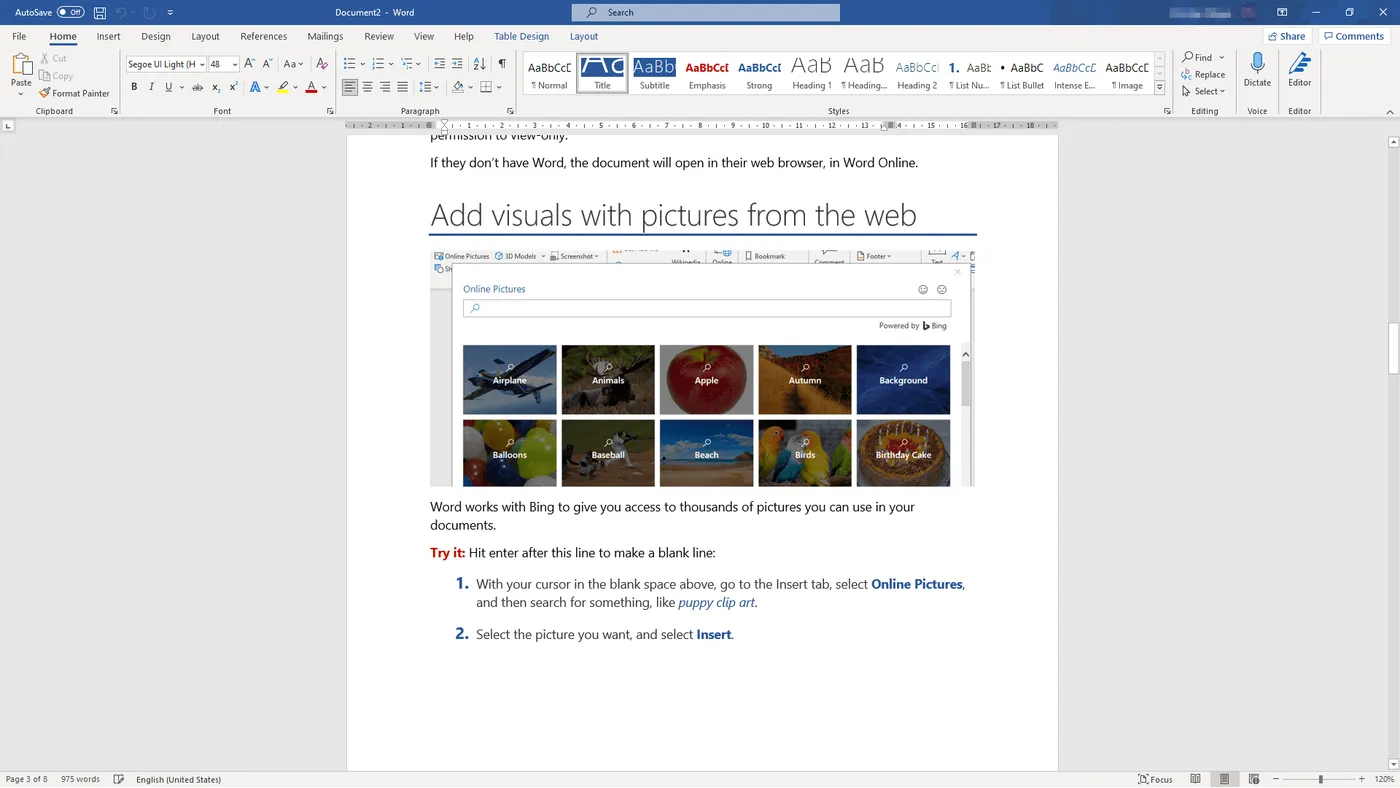Sort selection alphabetically icon
Screen dimensions: 1400x788
tap(479, 64)
